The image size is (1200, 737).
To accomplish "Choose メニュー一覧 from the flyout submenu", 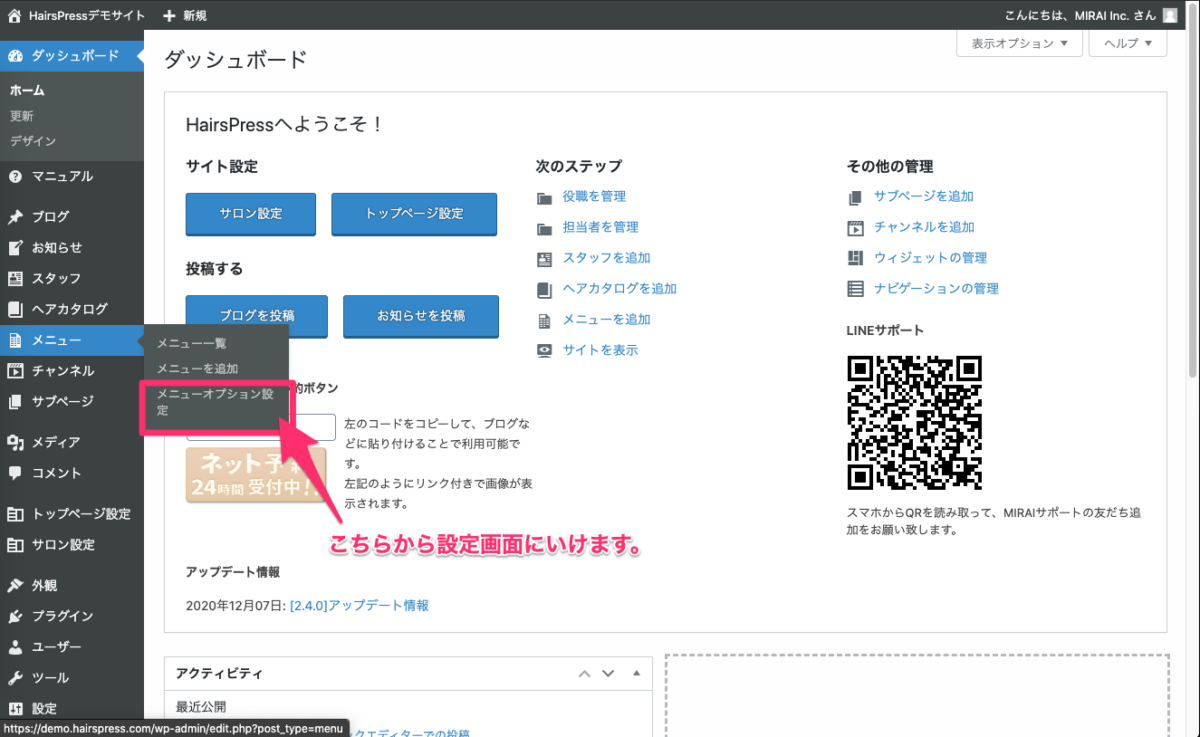I will point(191,344).
